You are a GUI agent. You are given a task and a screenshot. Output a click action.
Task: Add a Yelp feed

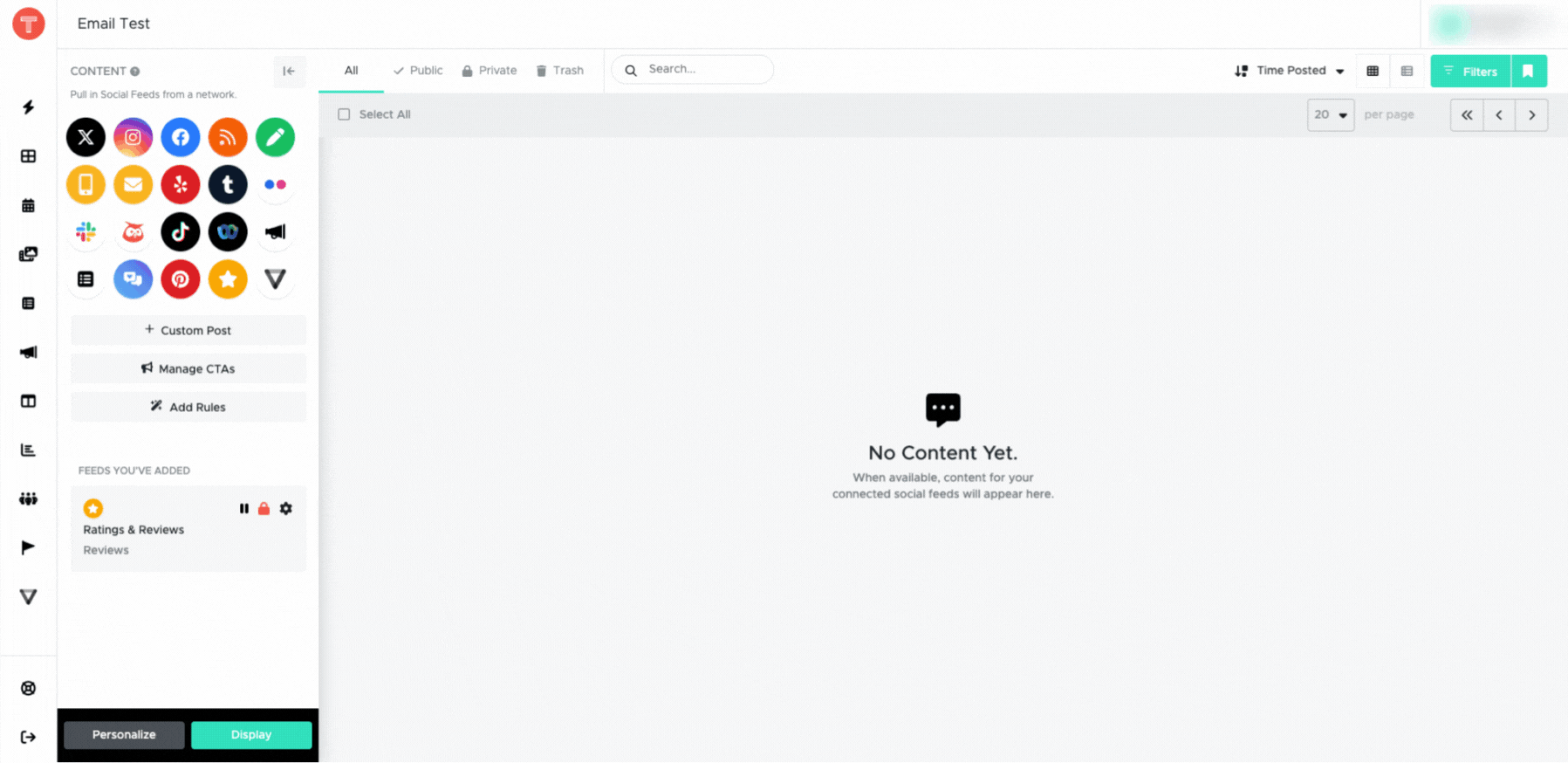[181, 184]
